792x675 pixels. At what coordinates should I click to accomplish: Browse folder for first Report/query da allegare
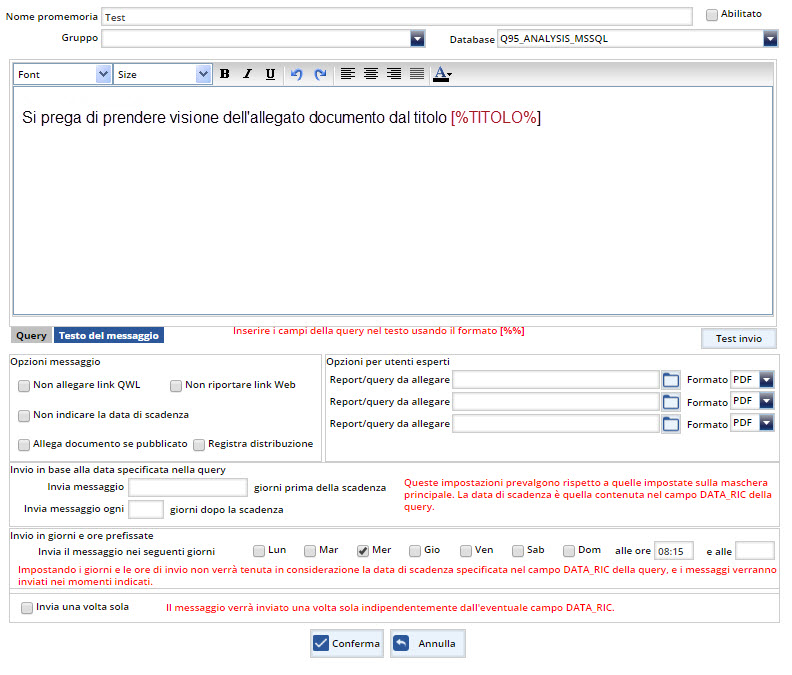click(x=671, y=380)
